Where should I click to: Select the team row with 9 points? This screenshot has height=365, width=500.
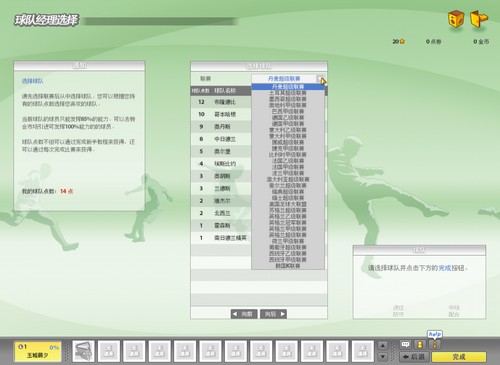[x=221, y=127]
